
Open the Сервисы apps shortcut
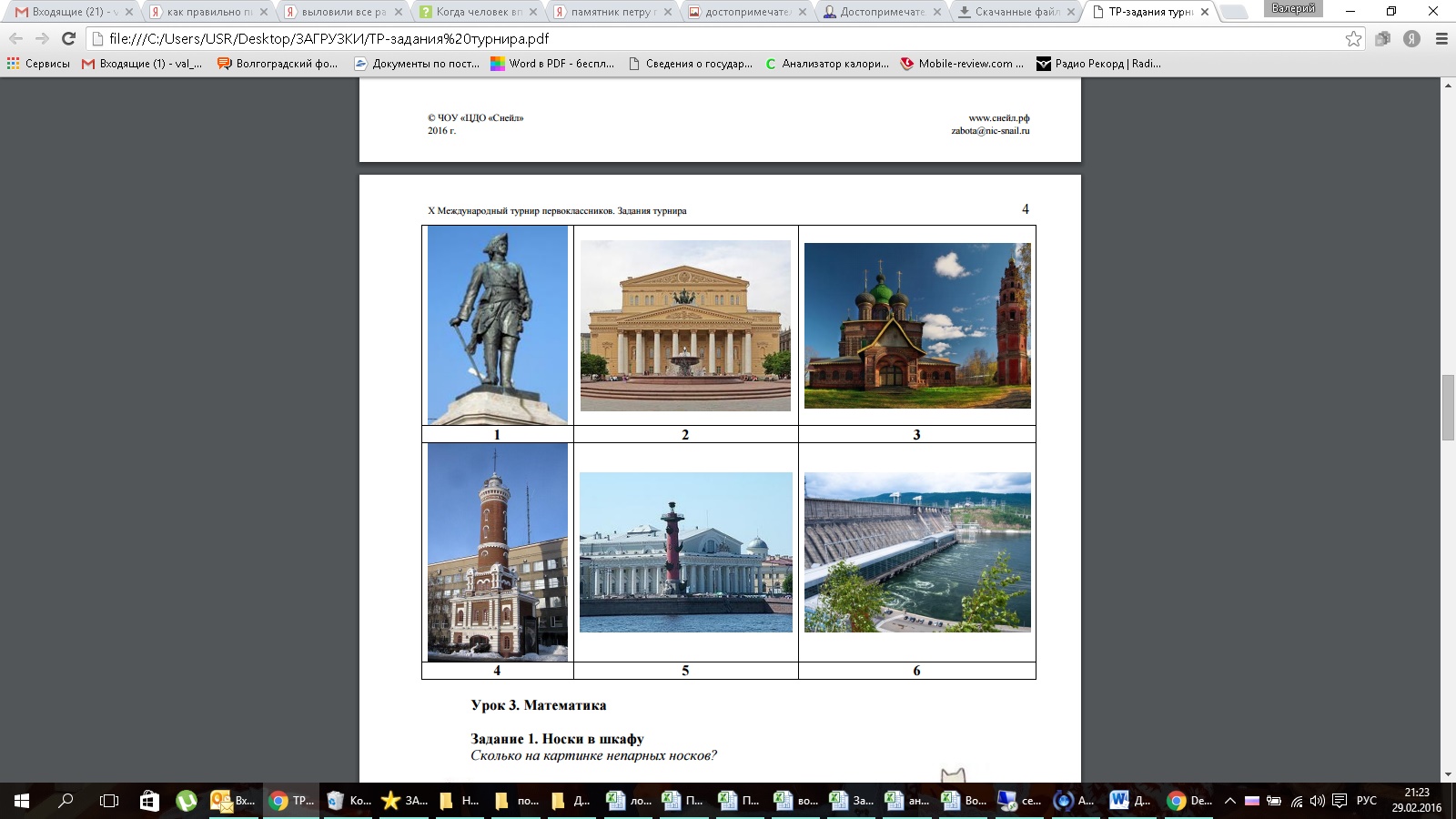(x=38, y=64)
